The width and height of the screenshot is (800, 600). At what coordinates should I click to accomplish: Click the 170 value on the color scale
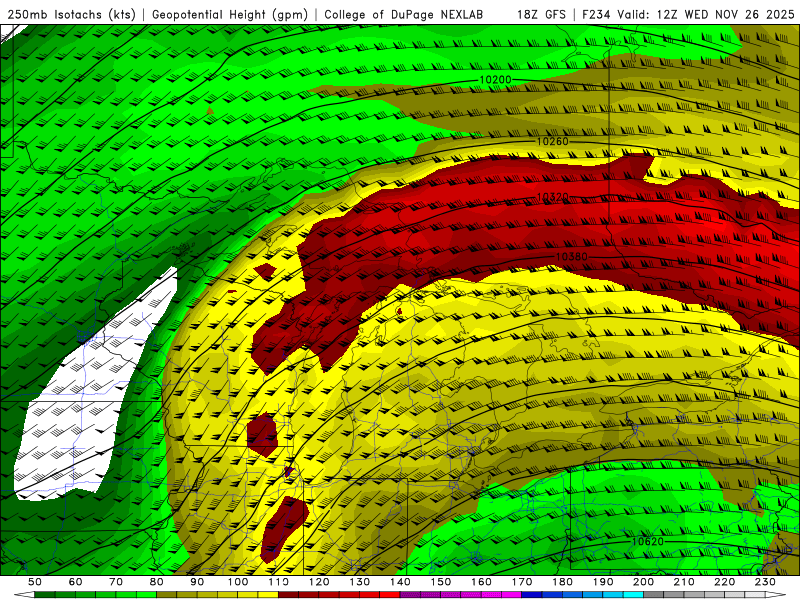pos(522,582)
